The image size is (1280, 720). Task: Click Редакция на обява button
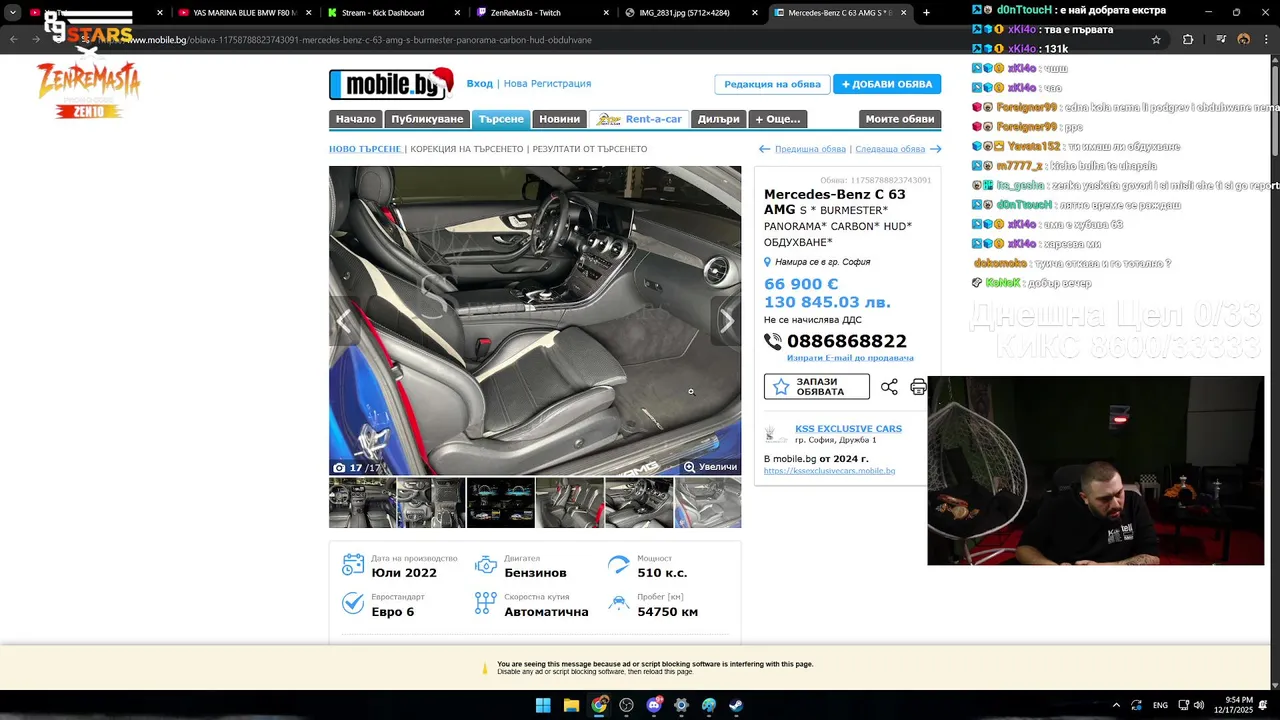772,85
